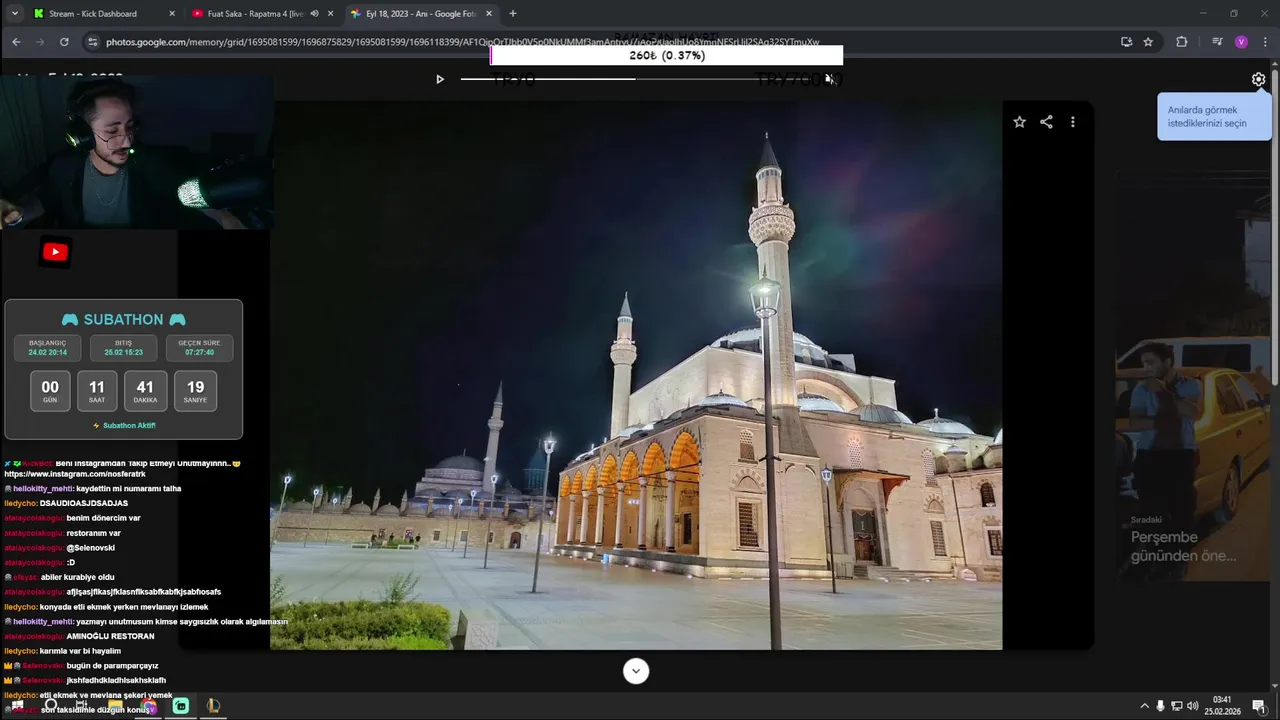
Task: Click the BAŞLANGIÇ 24.02 20:14 box
Action: 47,348
